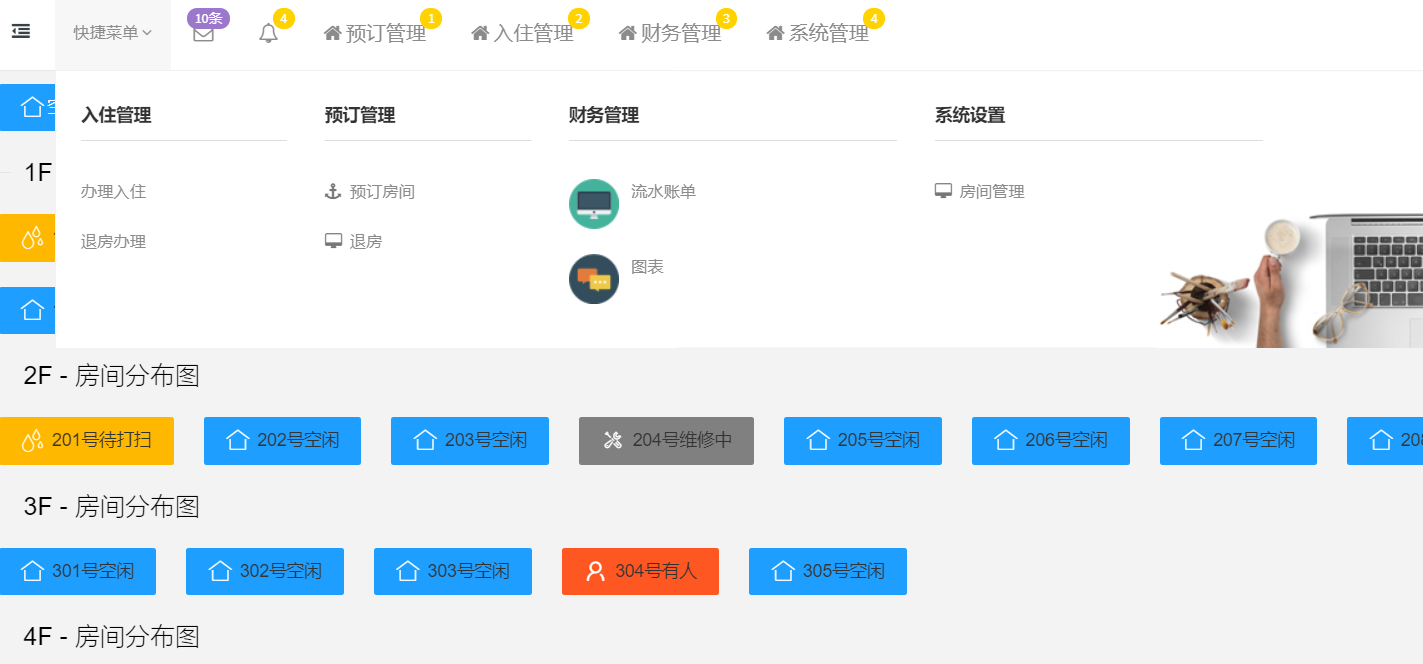Click the notification bell icon

[268, 34]
